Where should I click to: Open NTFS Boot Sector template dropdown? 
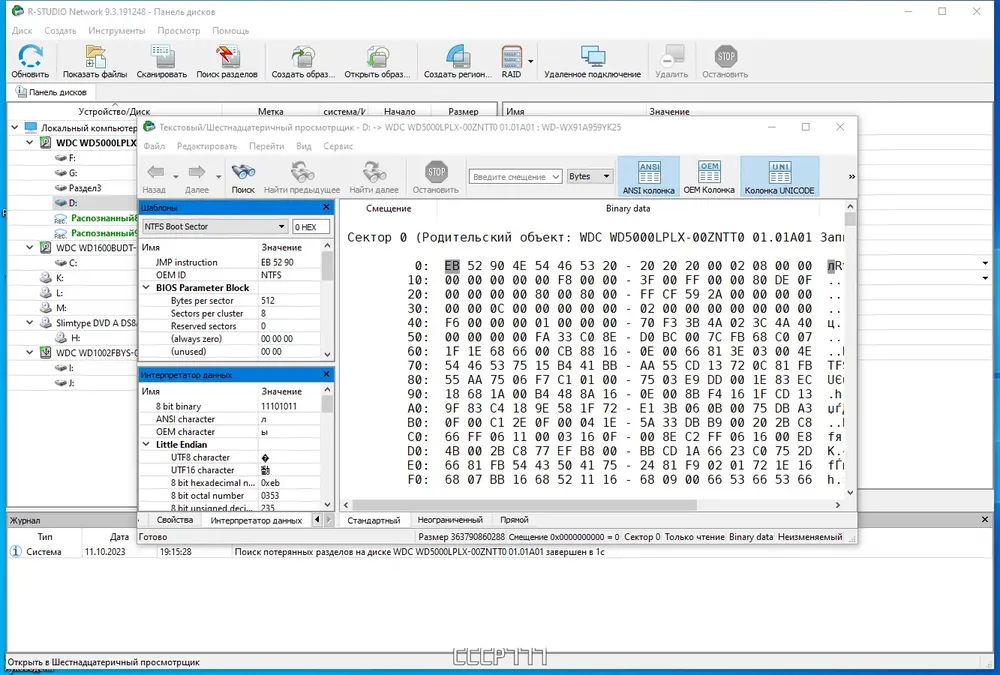[214, 226]
